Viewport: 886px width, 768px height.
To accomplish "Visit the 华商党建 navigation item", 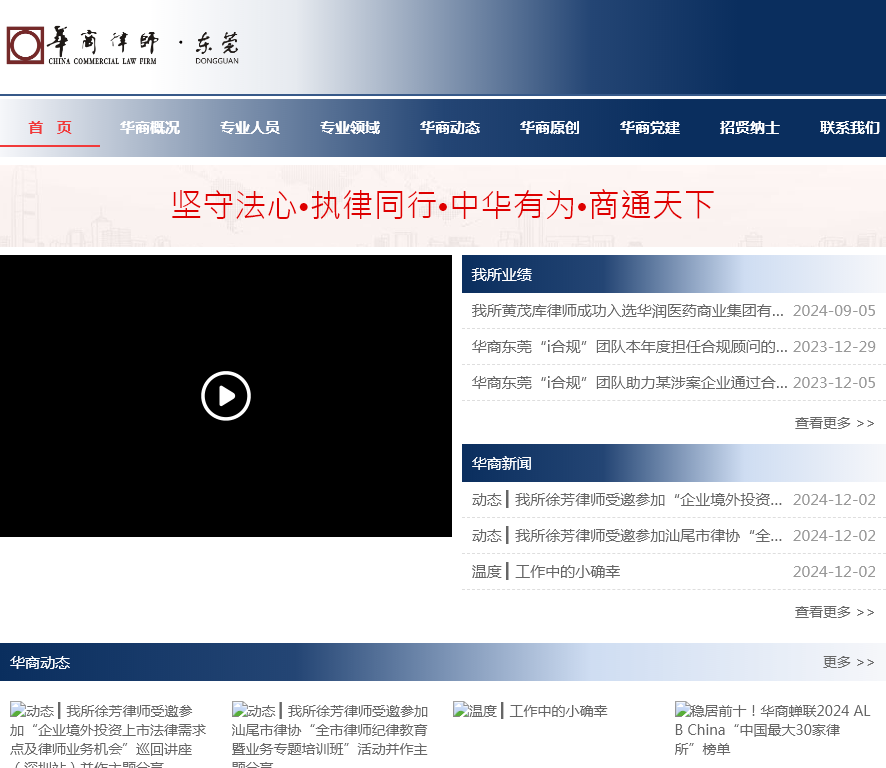I will (650, 128).
